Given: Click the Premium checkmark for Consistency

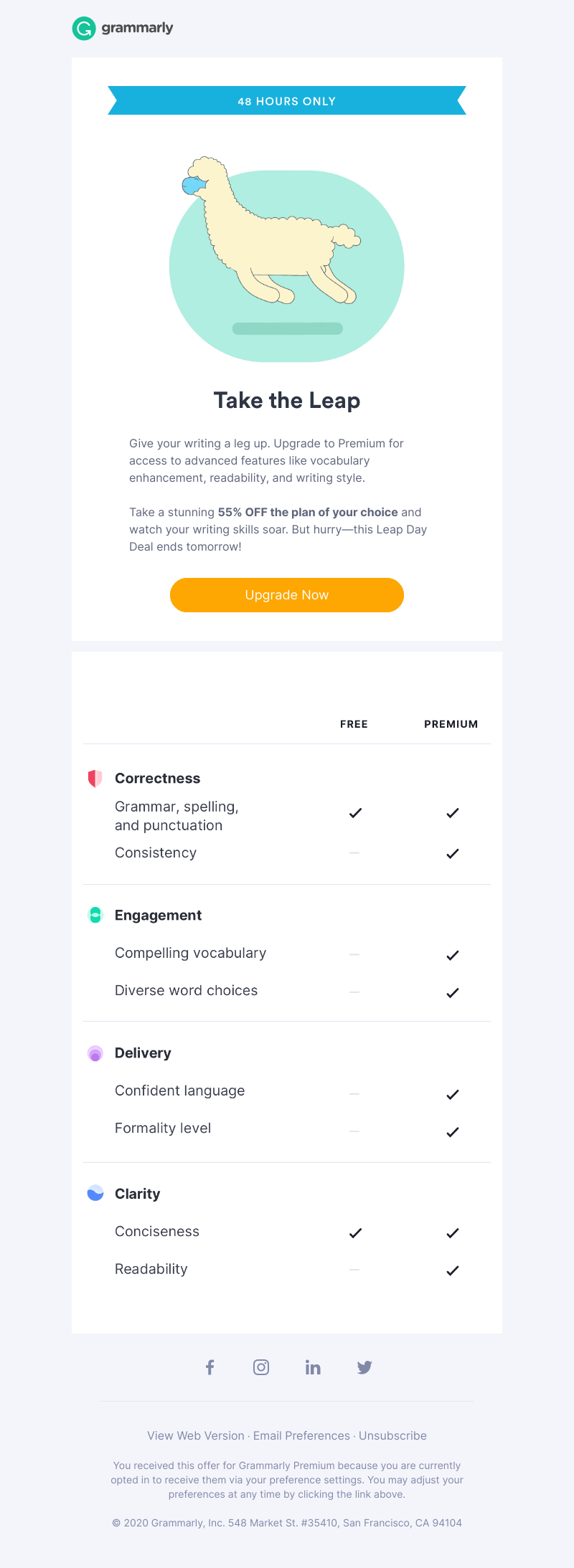Looking at the screenshot, I should (x=452, y=853).
